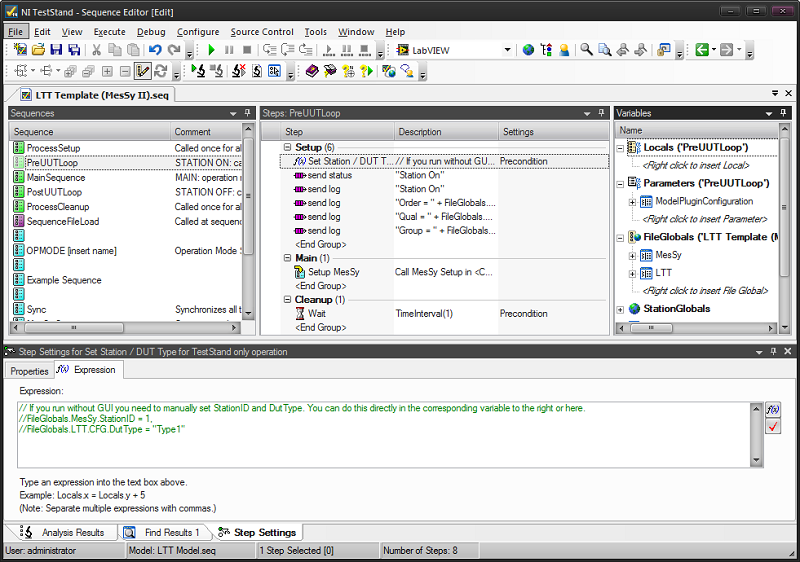This screenshot has width=800, height=562.
Task: Select the SequenceFileLoad sequence
Action: point(63,221)
